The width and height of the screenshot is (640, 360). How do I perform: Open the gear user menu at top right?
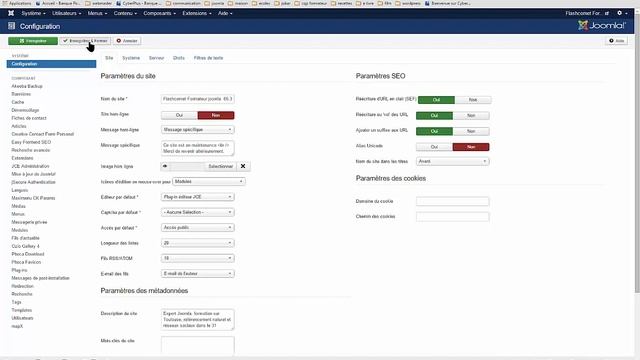(622, 13)
